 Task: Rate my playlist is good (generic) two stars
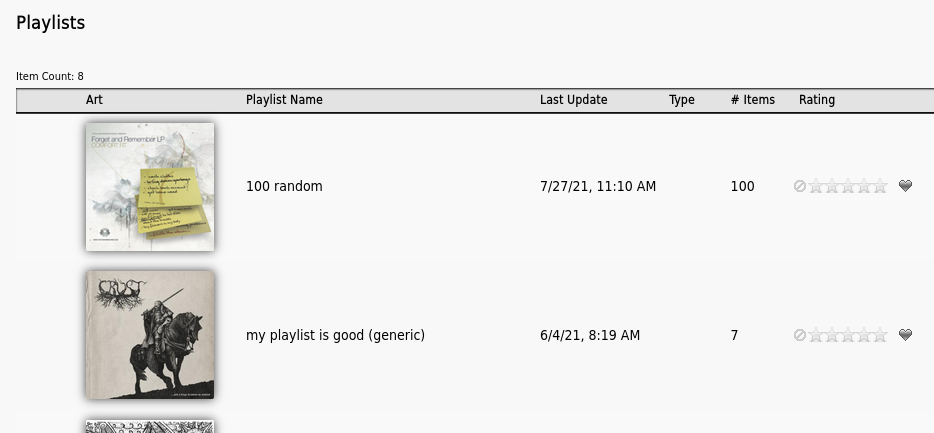[x=831, y=335]
